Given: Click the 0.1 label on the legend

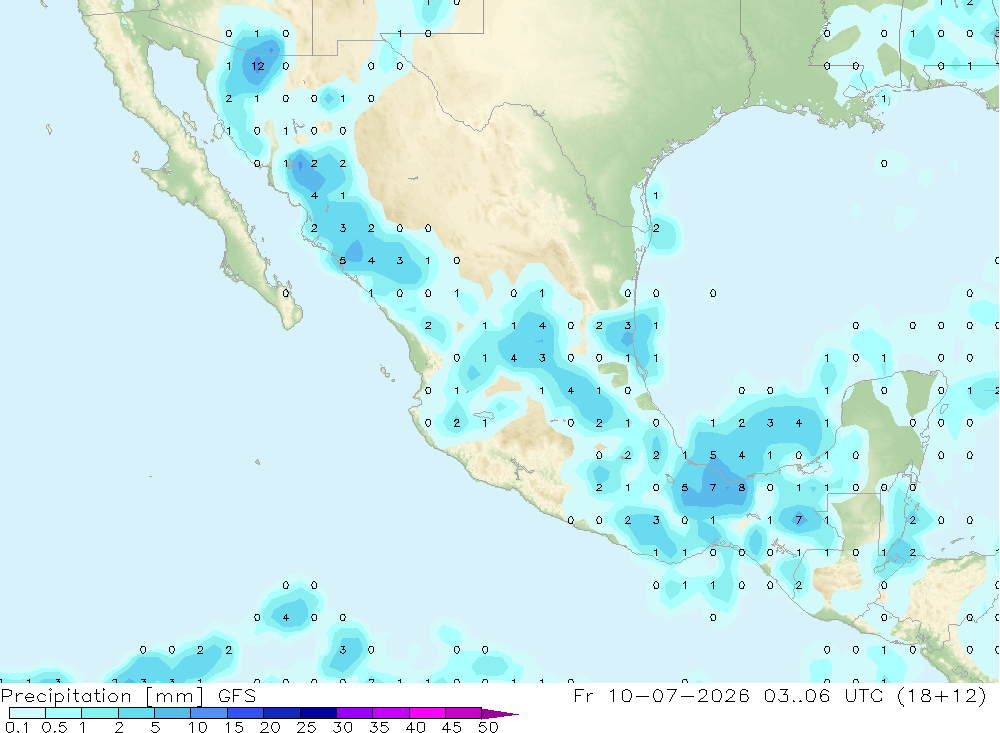Looking at the screenshot, I should (x=17, y=727).
